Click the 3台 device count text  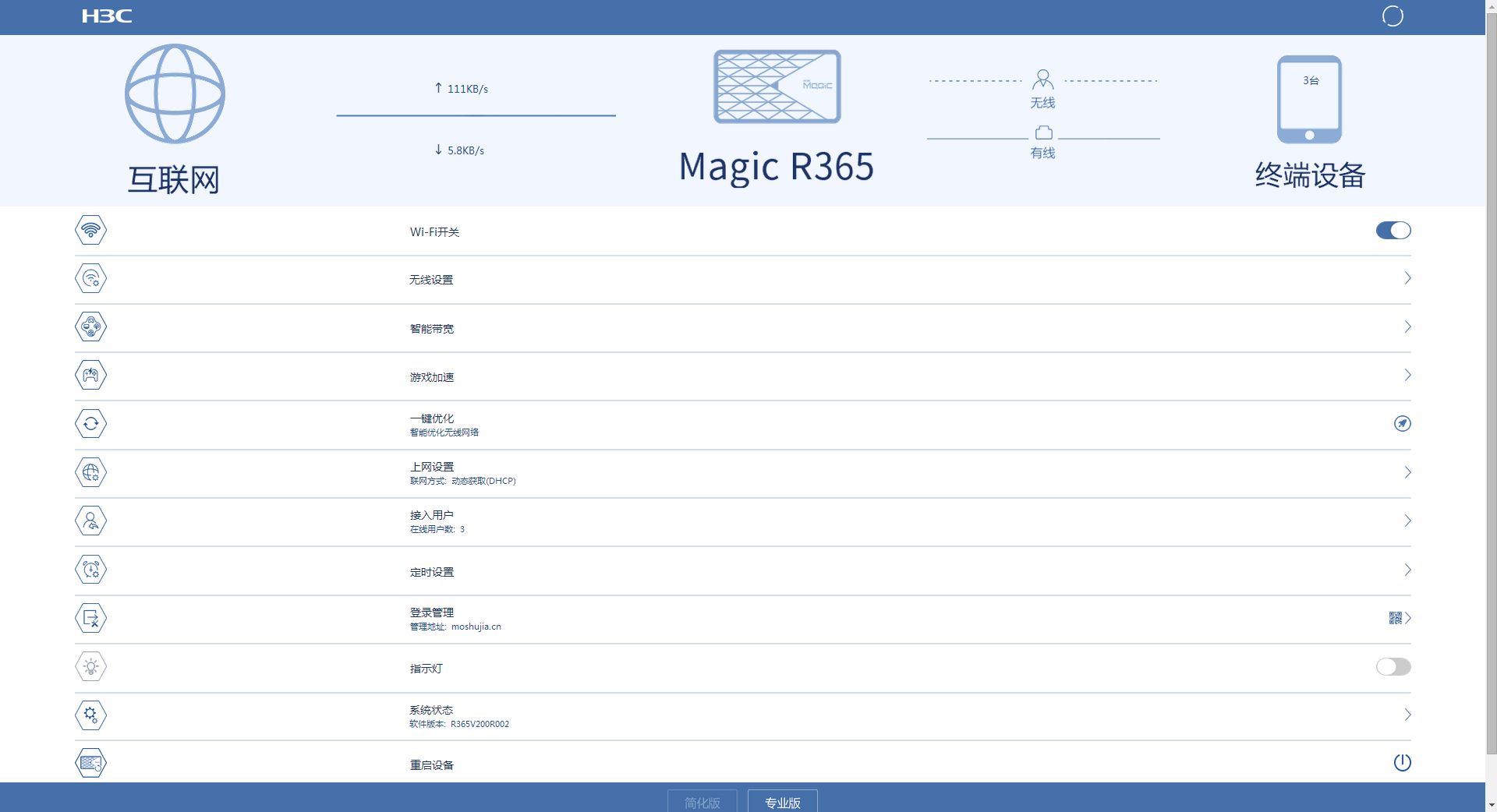(1311, 80)
